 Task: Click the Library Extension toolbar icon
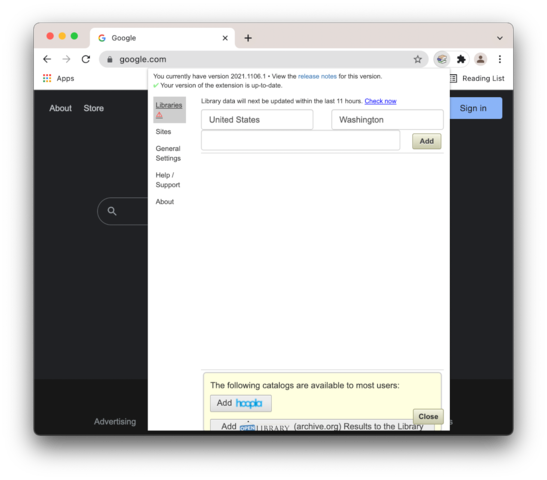pos(442,59)
